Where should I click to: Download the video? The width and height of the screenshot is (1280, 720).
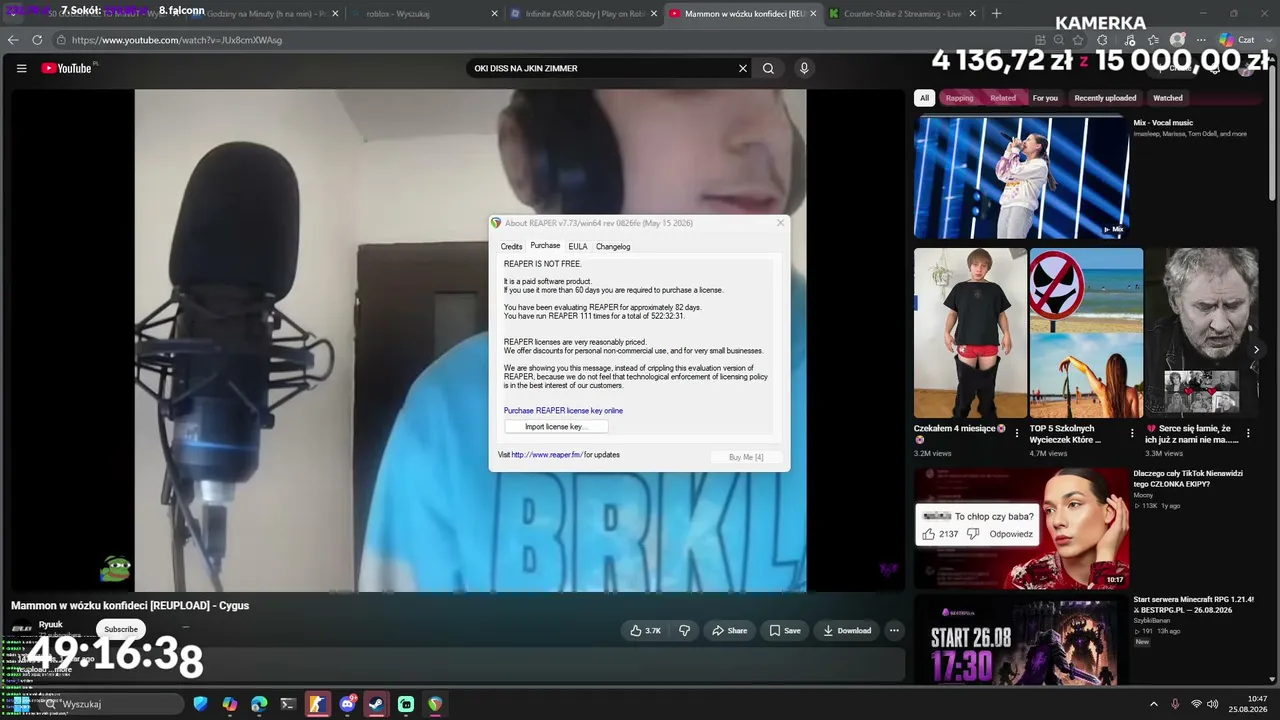click(847, 630)
